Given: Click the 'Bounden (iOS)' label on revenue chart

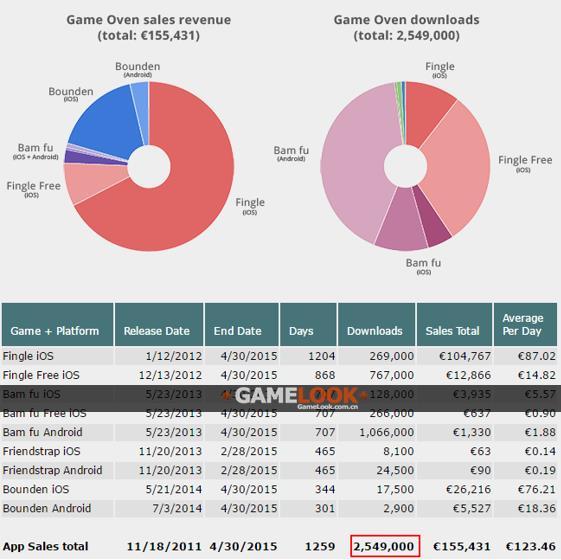Looking at the screenshot, I should tap(71, 94).
